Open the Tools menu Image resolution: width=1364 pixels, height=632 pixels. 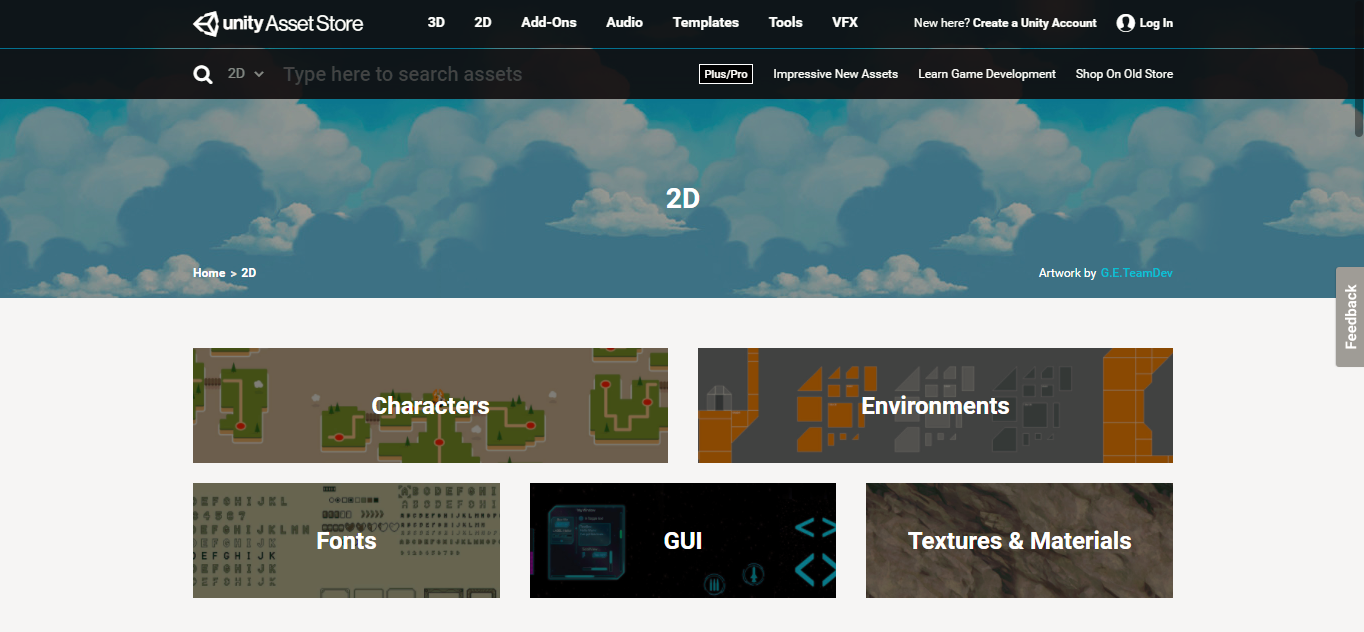point(785,22)
